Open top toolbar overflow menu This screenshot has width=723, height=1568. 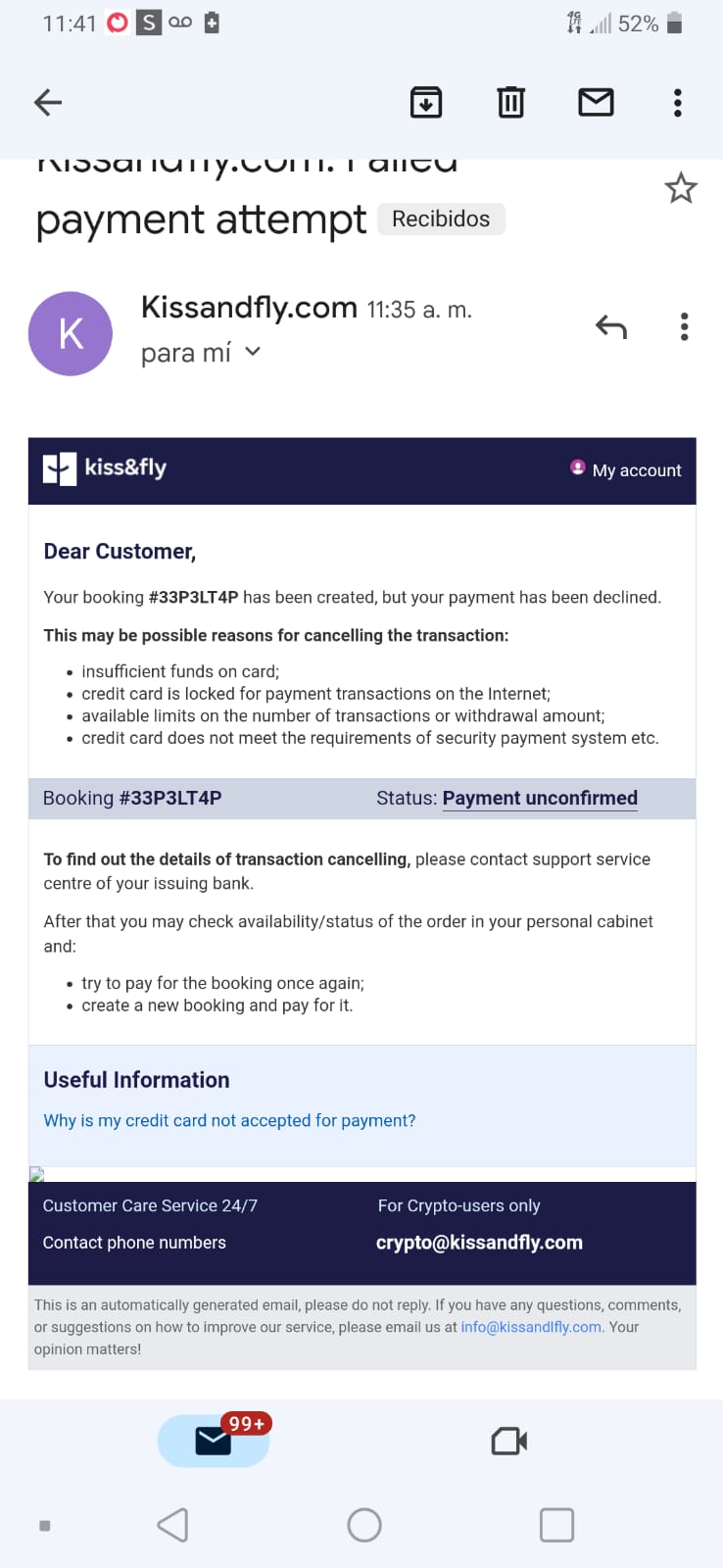(677, 102)
